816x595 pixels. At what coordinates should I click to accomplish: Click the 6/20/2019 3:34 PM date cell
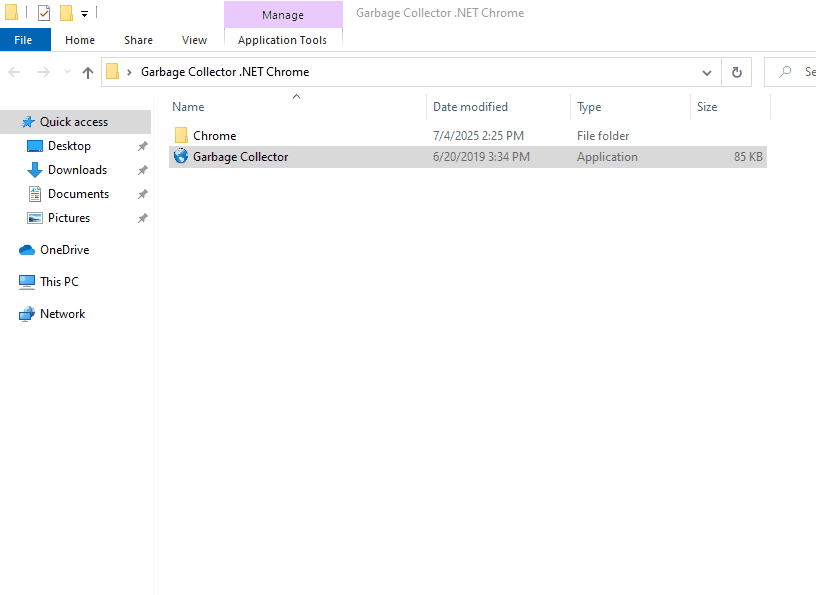tap(481, 157)
